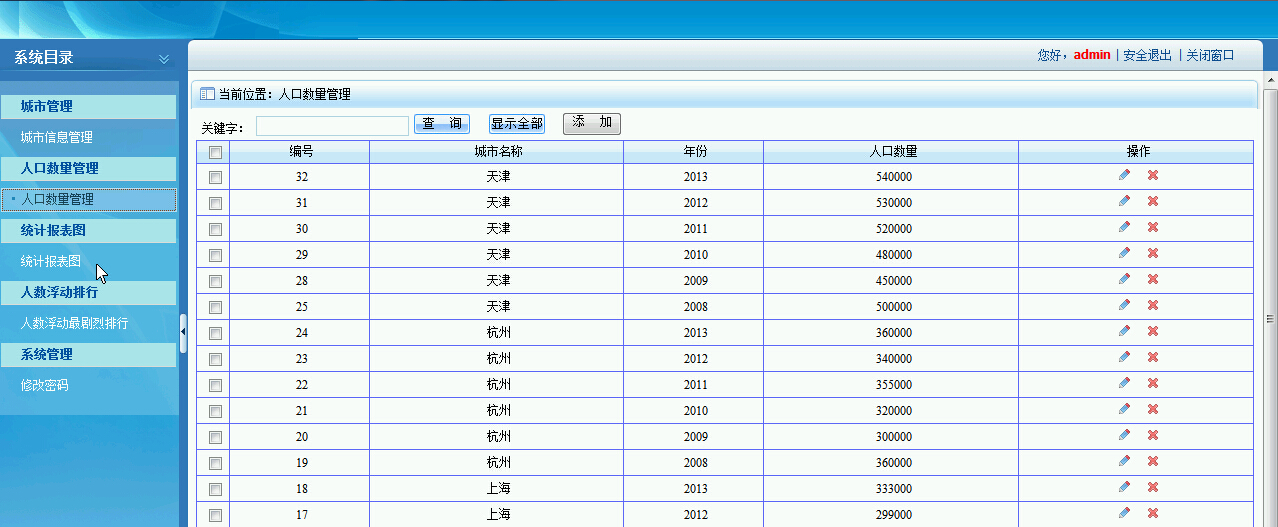
Task: Delete record number 21
Action: pyautogui.click(x=1152, y=409)
